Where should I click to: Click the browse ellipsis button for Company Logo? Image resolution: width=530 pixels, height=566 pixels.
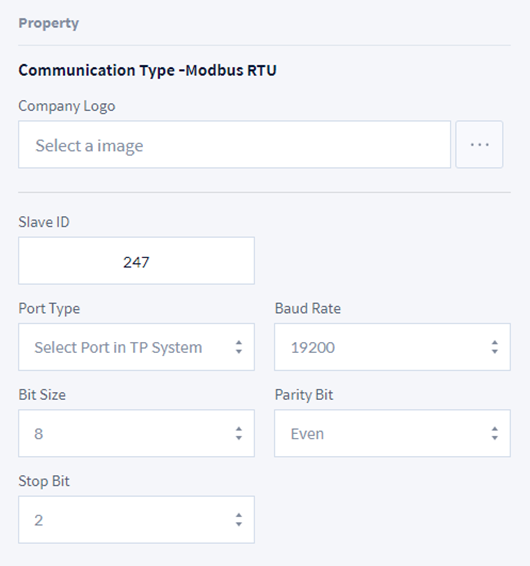(479, 144)
